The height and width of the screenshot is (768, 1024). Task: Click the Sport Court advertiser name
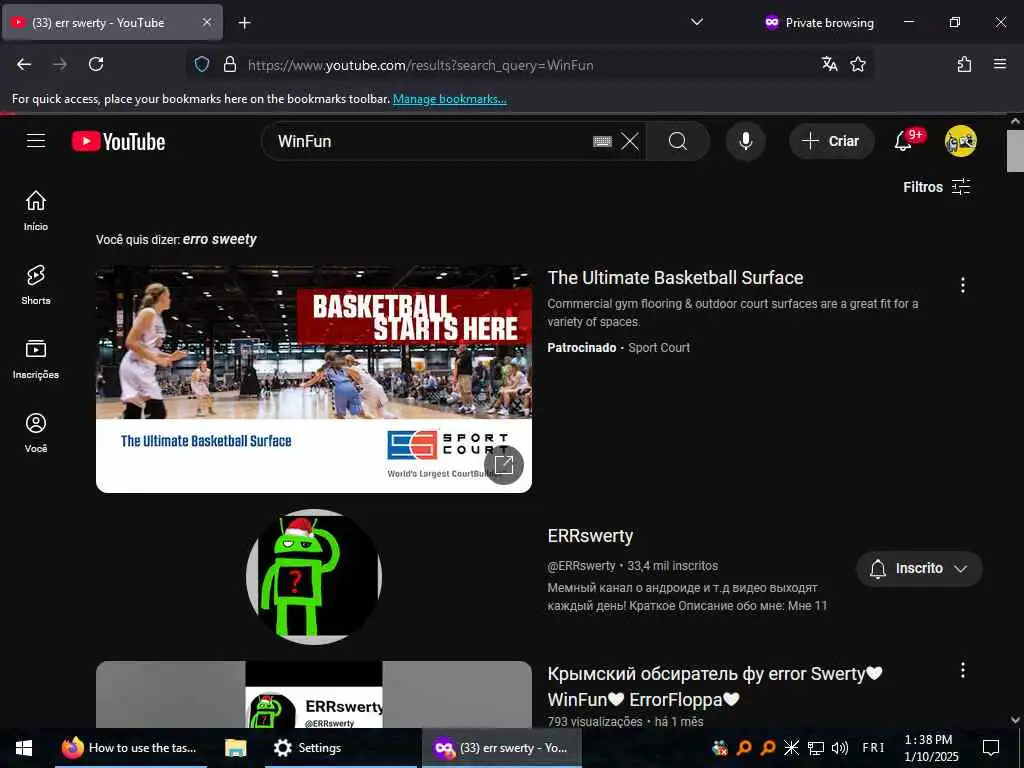tap(658, 347)
